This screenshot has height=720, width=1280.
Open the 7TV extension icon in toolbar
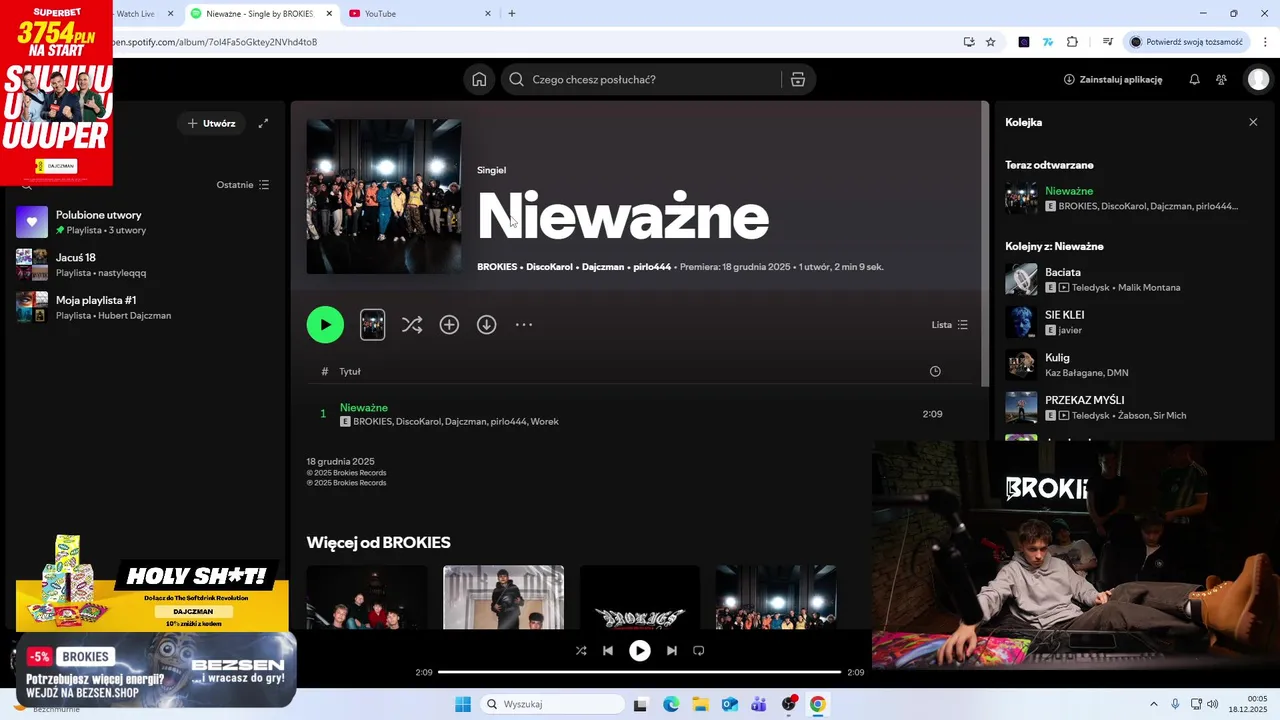pos(1048,42)
